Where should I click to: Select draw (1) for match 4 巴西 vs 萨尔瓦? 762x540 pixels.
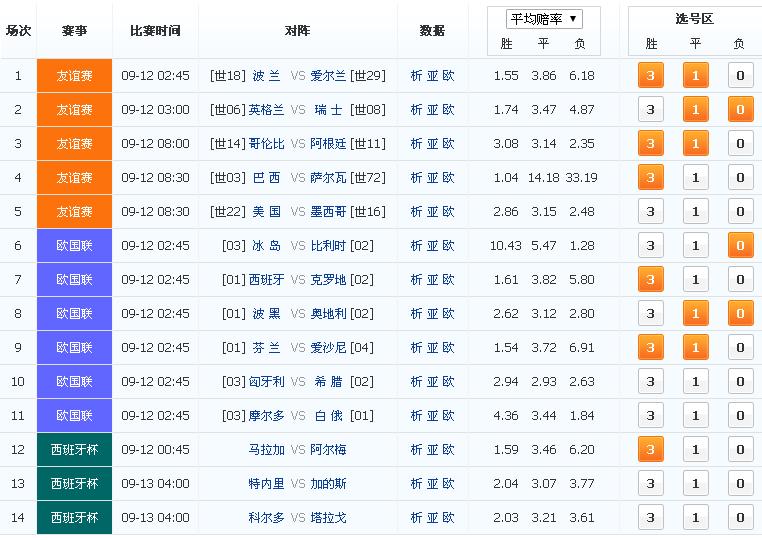click(x=695, y=177)
